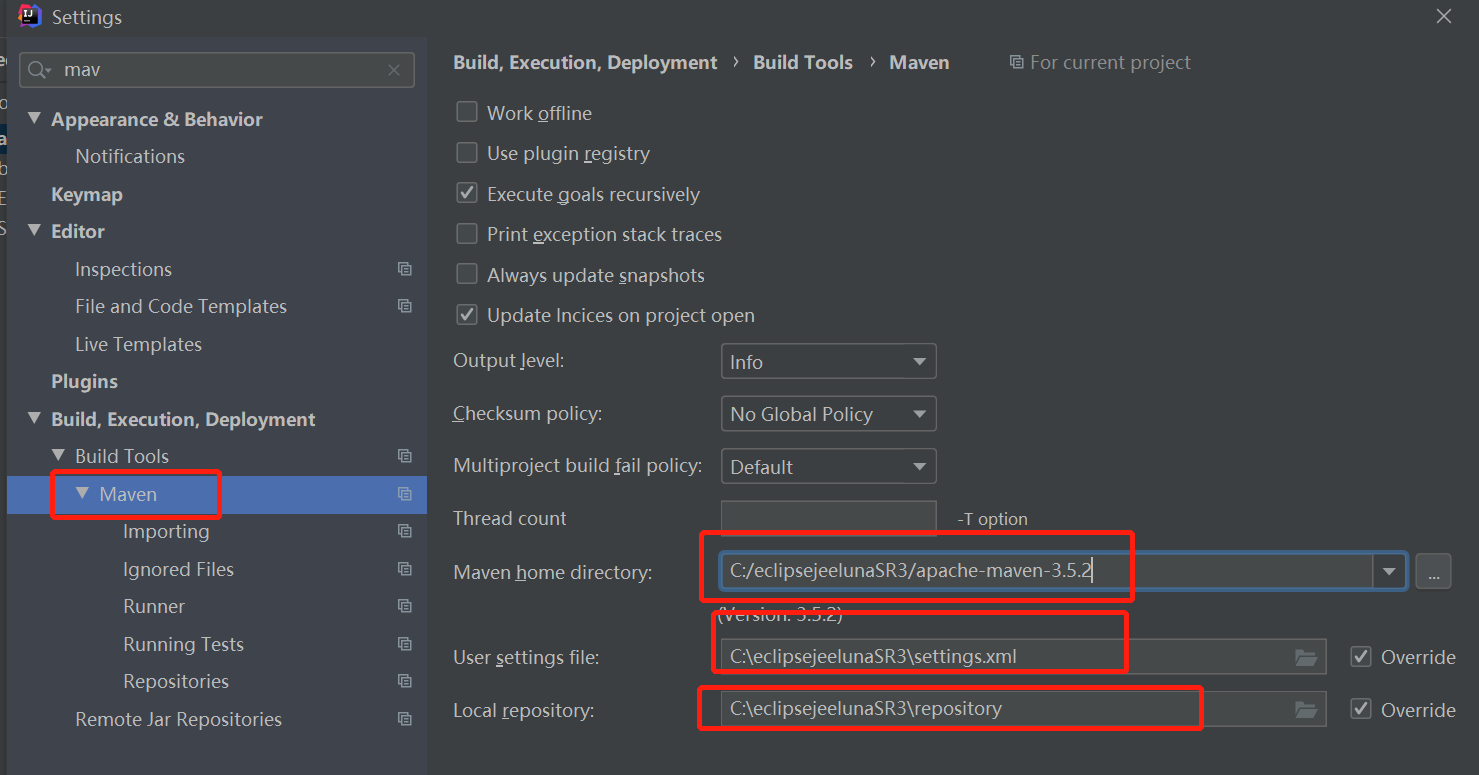Screen dimensions: 1479x775
Task: Click the folder icon for User settings file
Action: click(x=1305, y=657)
